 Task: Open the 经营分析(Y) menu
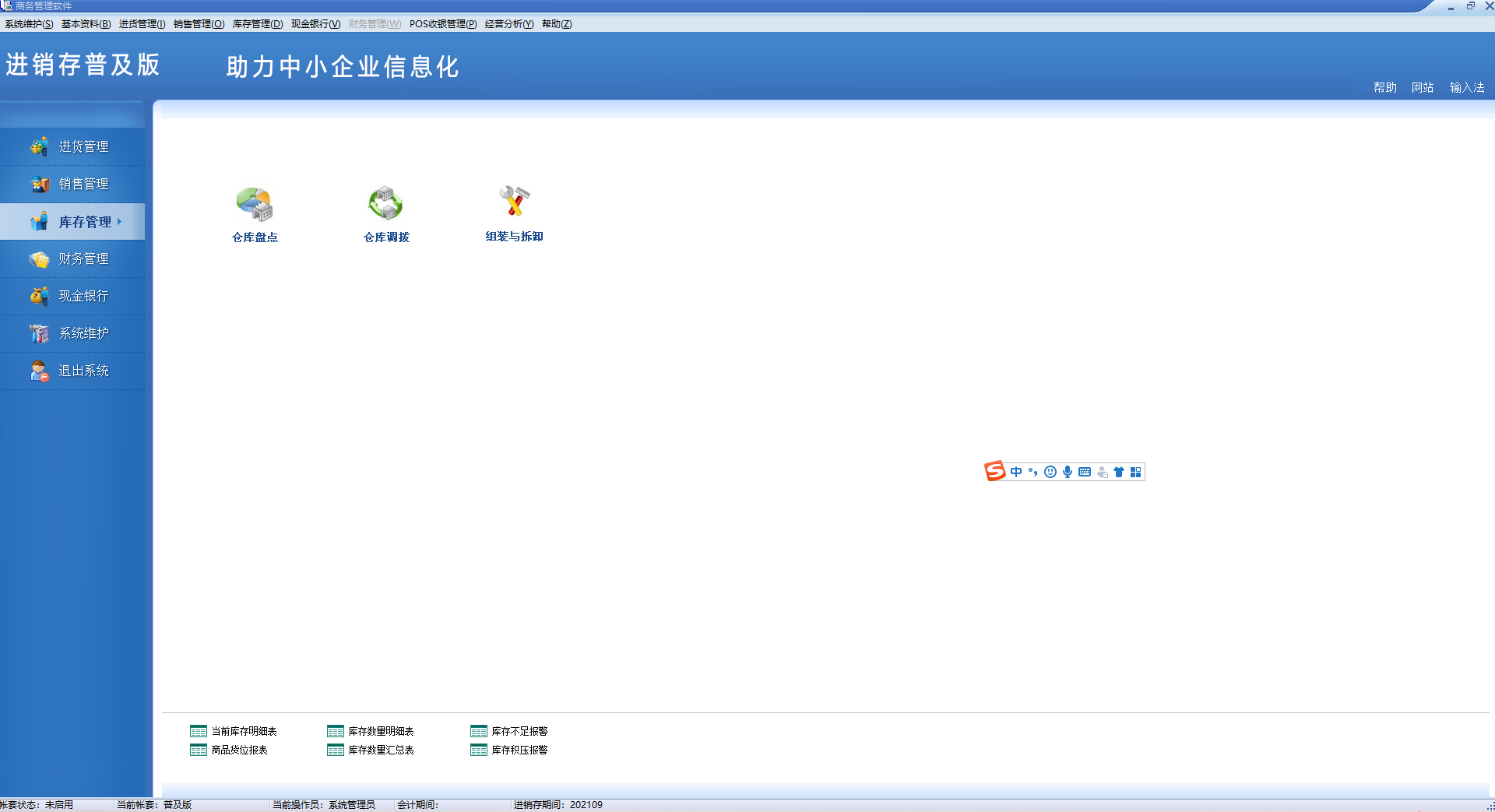509,24
